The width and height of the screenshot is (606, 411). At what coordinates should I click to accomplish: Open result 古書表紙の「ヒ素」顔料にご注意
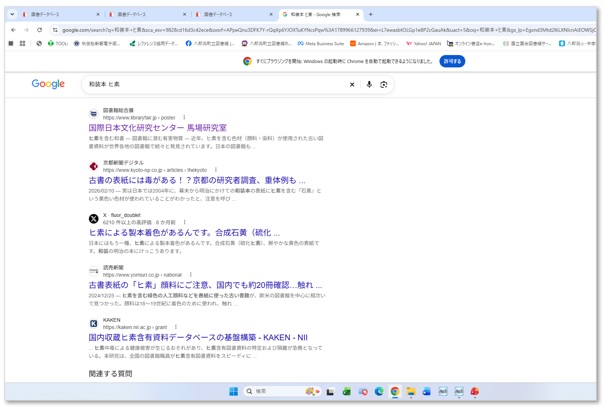coord(205,285)
